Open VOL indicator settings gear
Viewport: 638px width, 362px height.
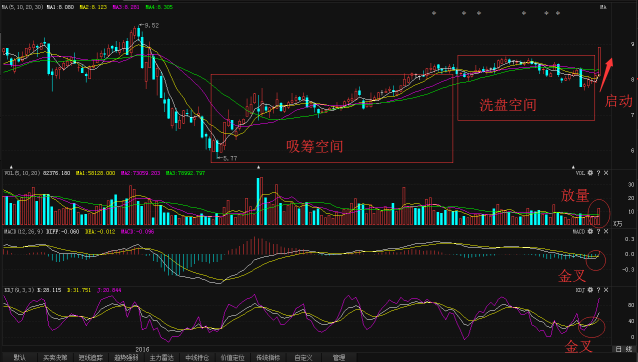point(590,173)
